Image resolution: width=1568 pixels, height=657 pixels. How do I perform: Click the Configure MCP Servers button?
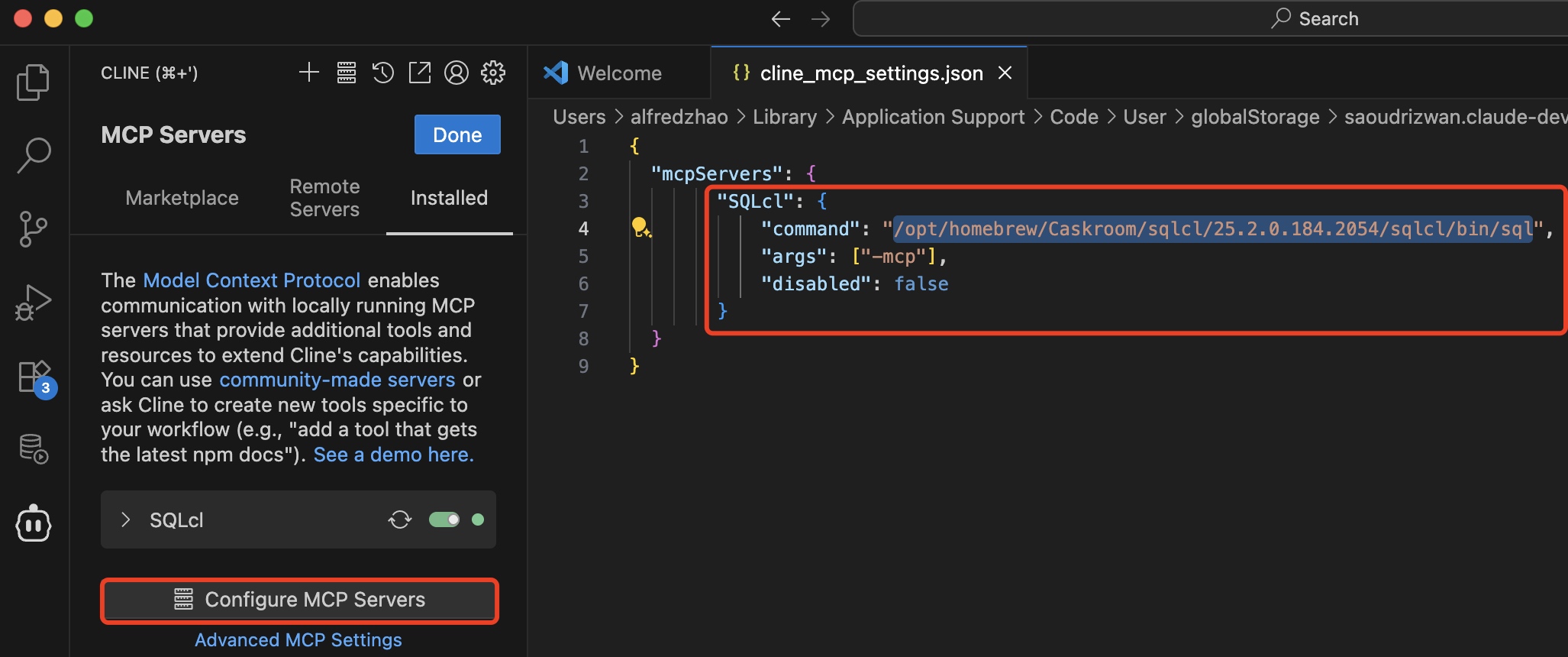pos(299,600)
